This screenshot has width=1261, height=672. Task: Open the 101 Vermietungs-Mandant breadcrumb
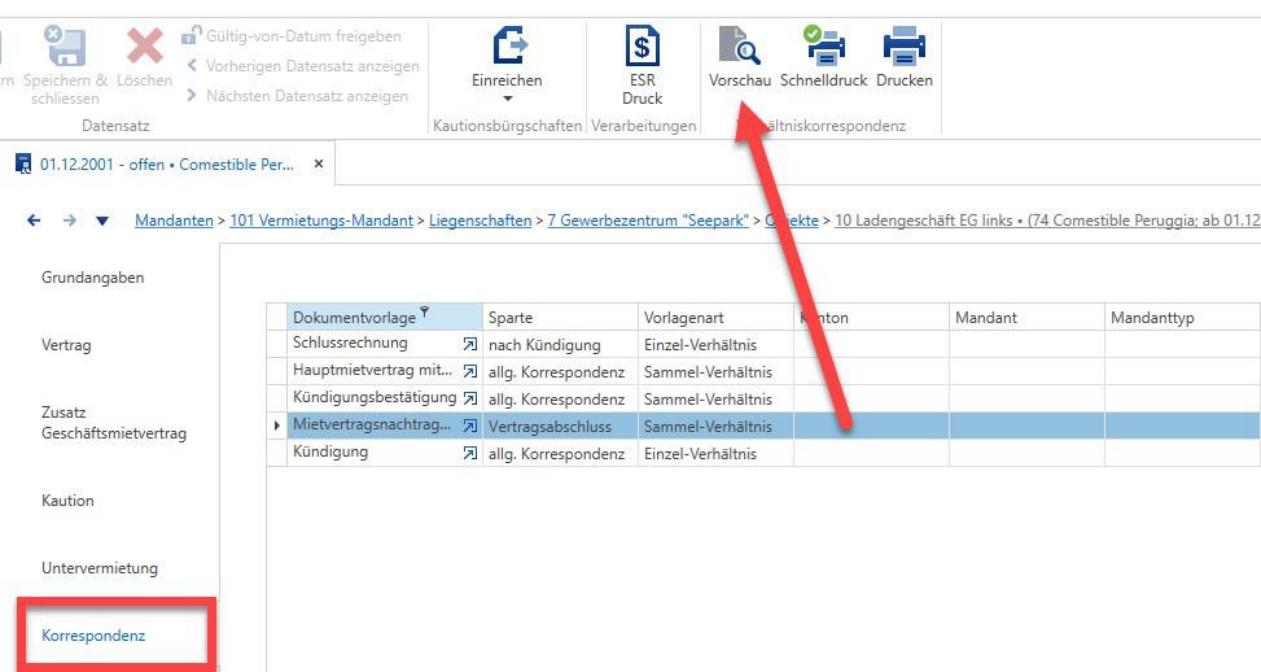(x=321, y=221)
